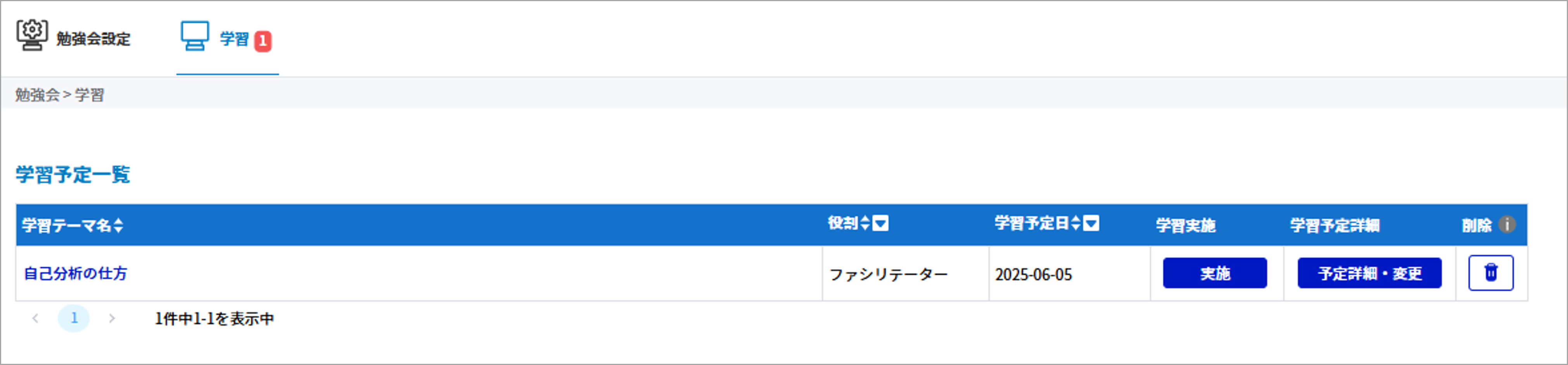Viewport: 1568px width, 365px height.
Task: Select the 学習 tab label
Action: click(x=234, y=40)
